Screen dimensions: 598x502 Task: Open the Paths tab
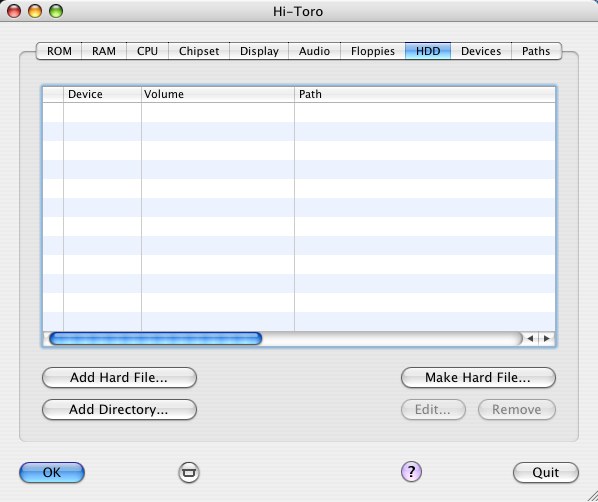click(x=536, y=51)
